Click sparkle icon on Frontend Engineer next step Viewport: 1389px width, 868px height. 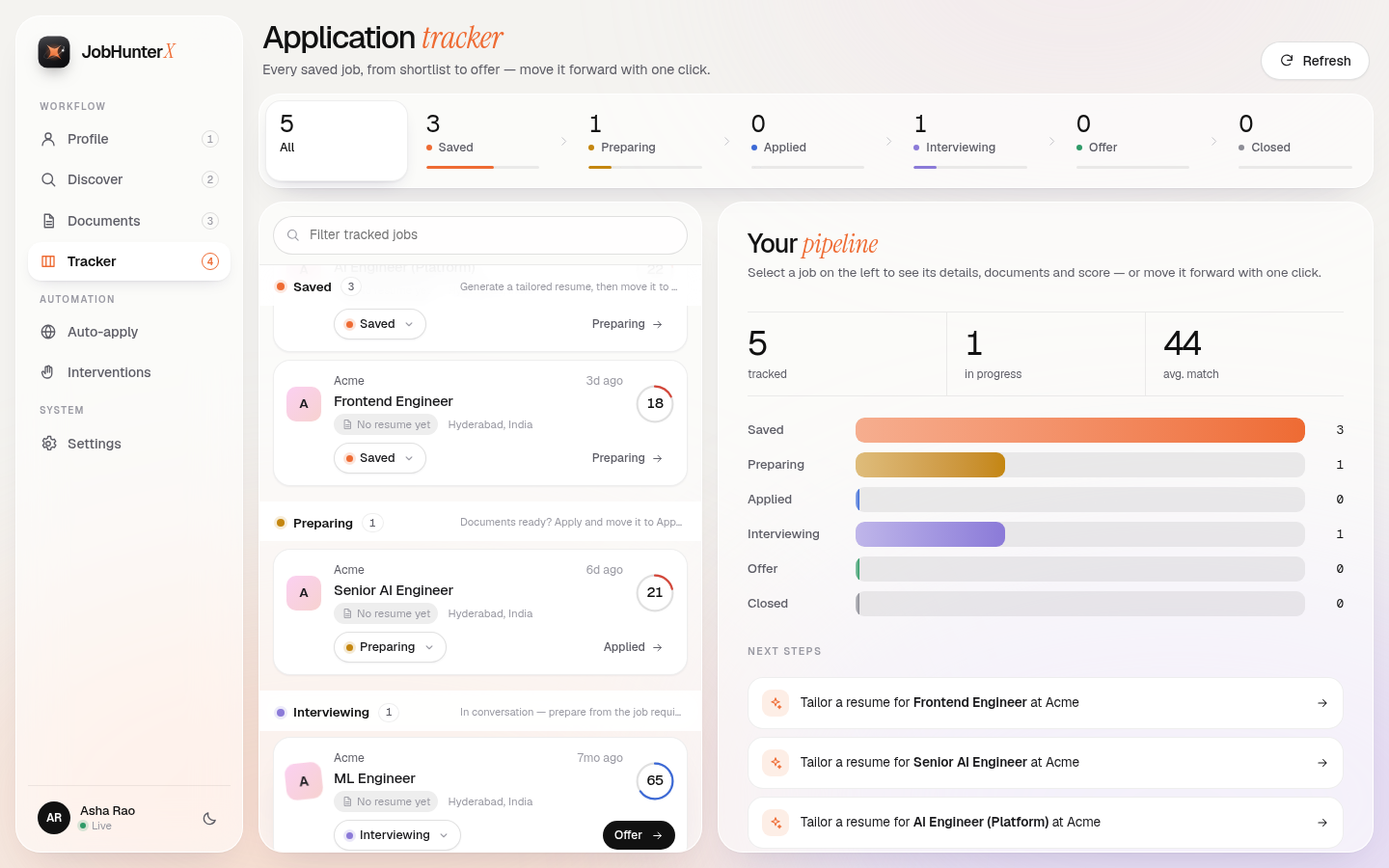pos(776,703)
